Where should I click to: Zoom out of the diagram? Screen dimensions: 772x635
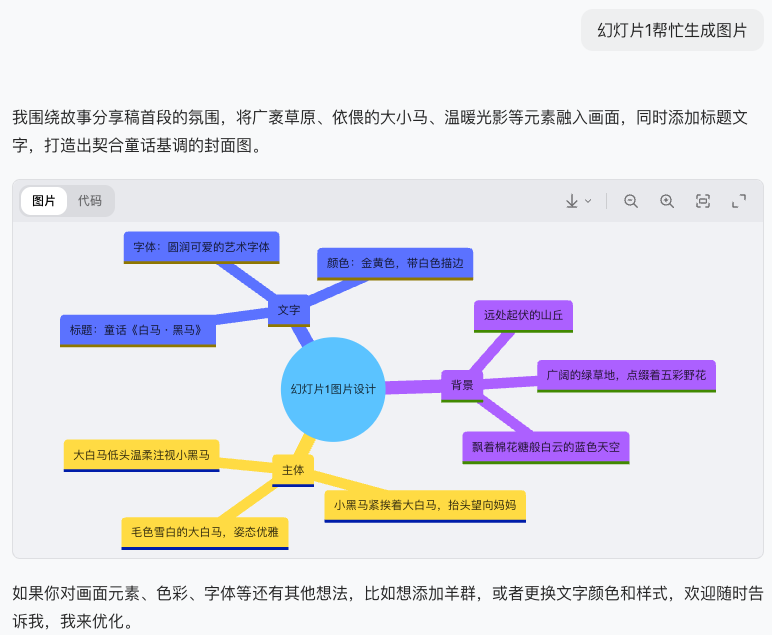(631, 201)
